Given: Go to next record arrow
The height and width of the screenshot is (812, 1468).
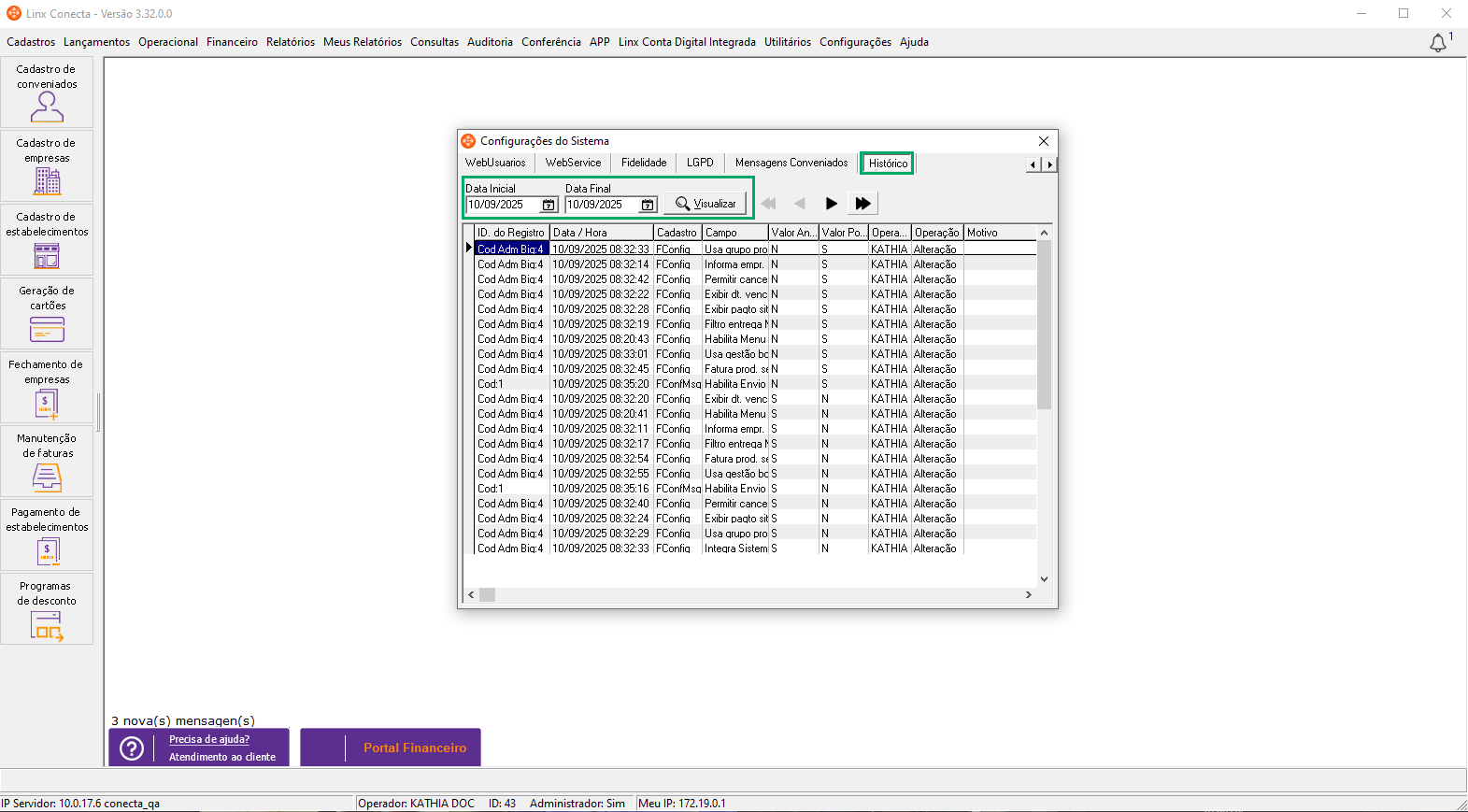Looking at the screenshot, I should [831, 204].
